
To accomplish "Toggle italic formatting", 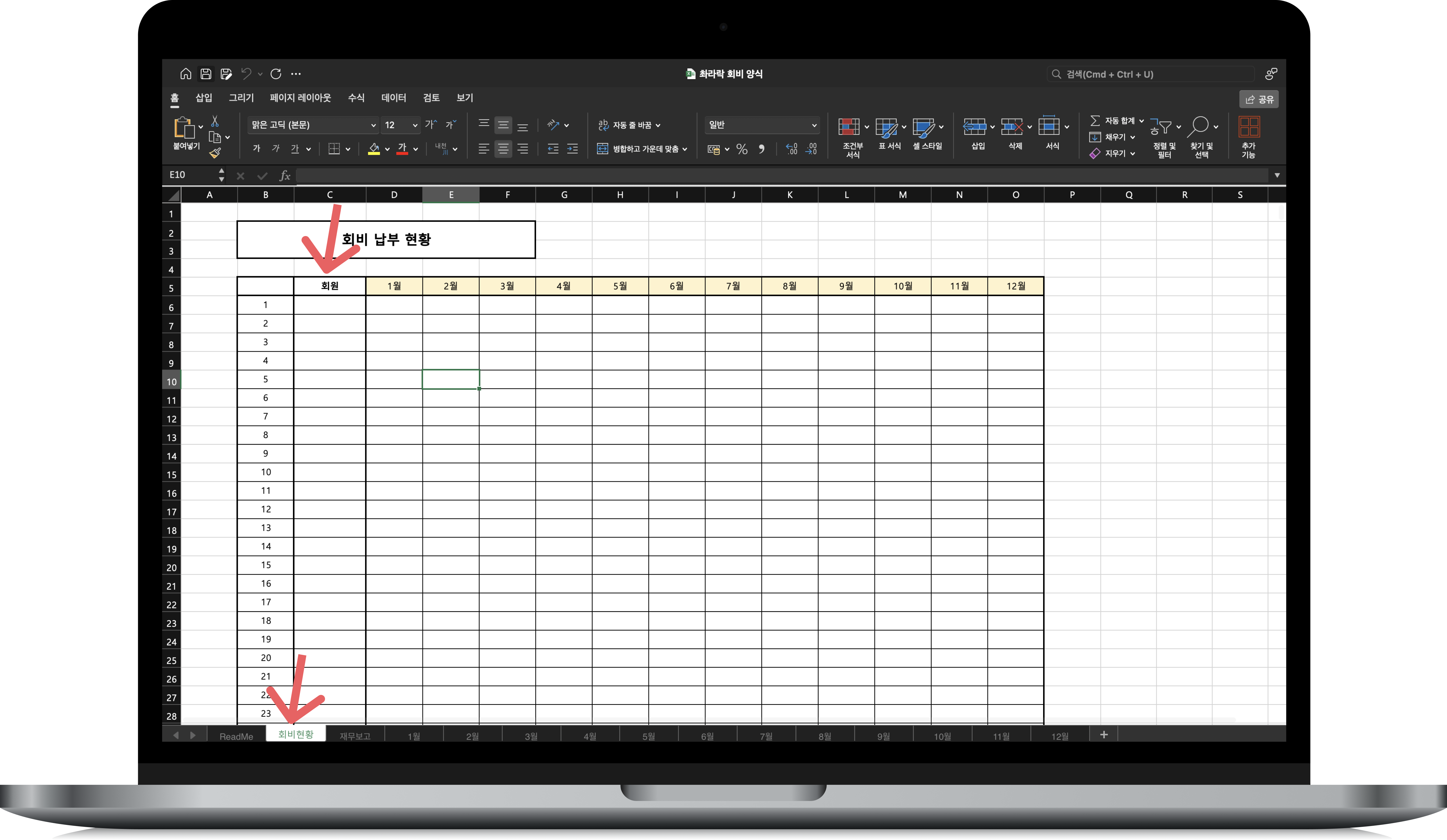I will tap(276, 149).
